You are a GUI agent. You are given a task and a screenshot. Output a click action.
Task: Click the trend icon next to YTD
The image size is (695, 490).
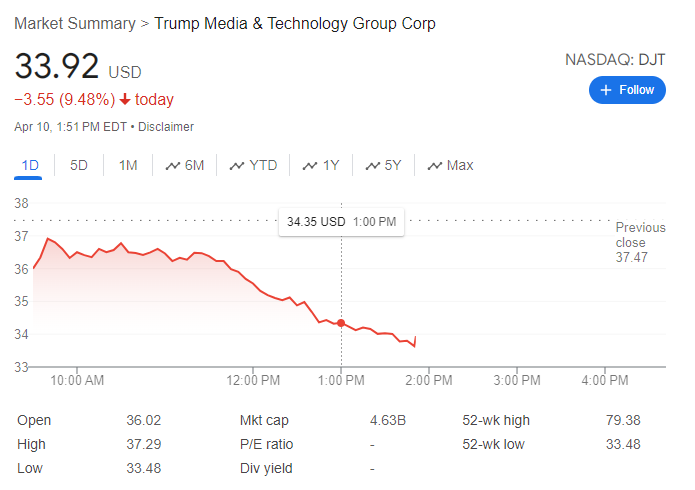237,165
